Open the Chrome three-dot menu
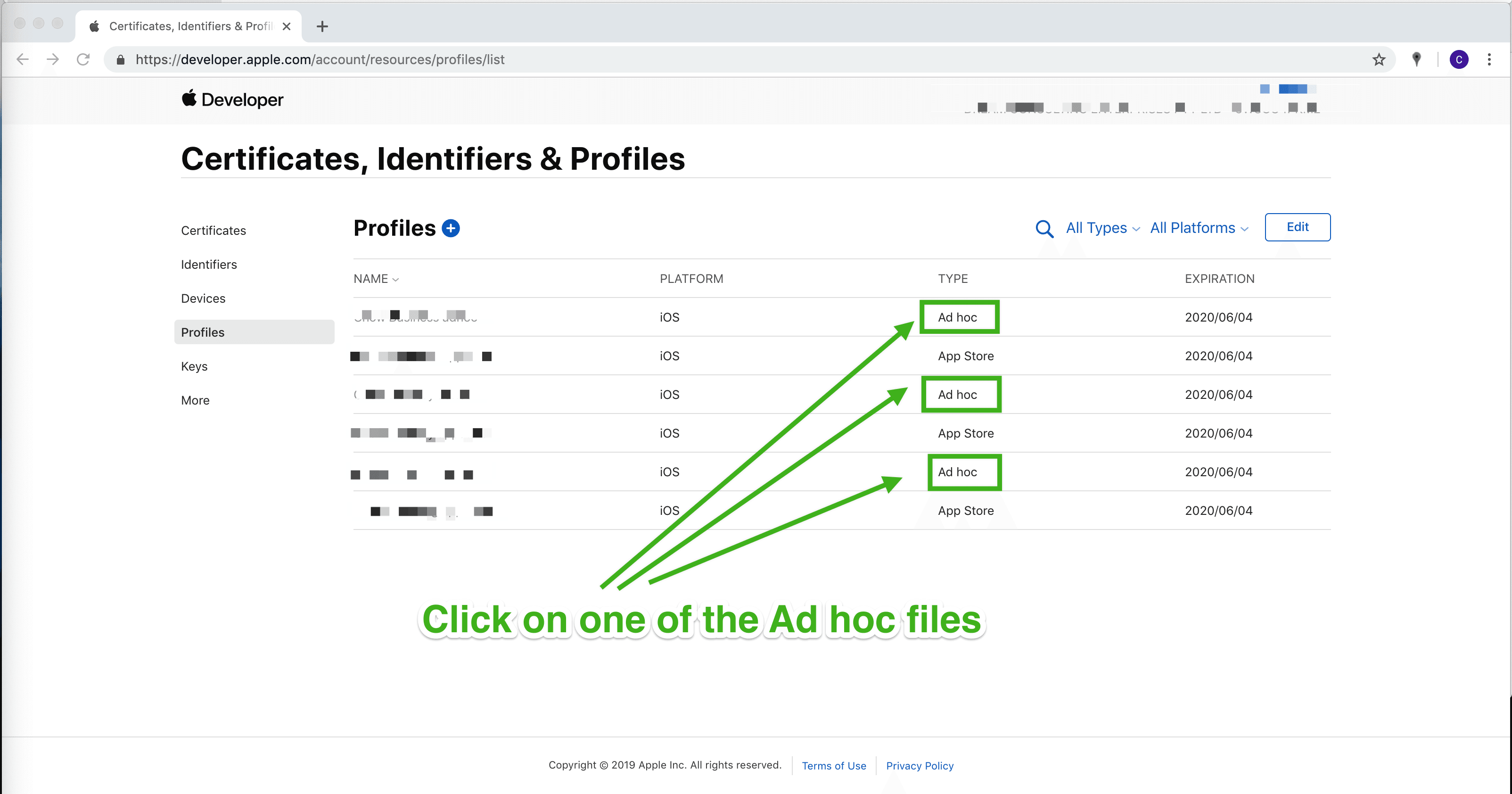1512x794 pixels. point(1488,59)
